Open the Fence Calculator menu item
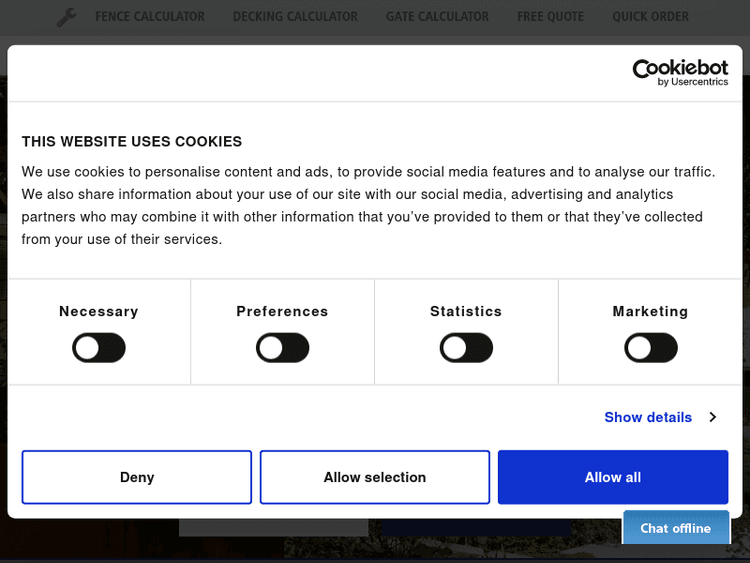 click(150, 17)
